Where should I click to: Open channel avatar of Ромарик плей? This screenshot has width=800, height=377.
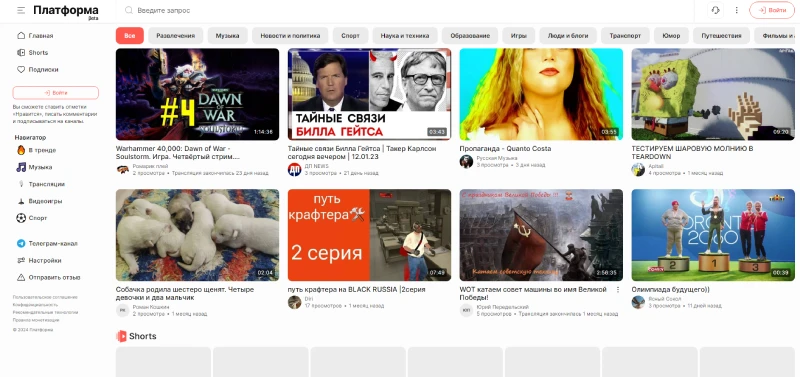[122, 169]
